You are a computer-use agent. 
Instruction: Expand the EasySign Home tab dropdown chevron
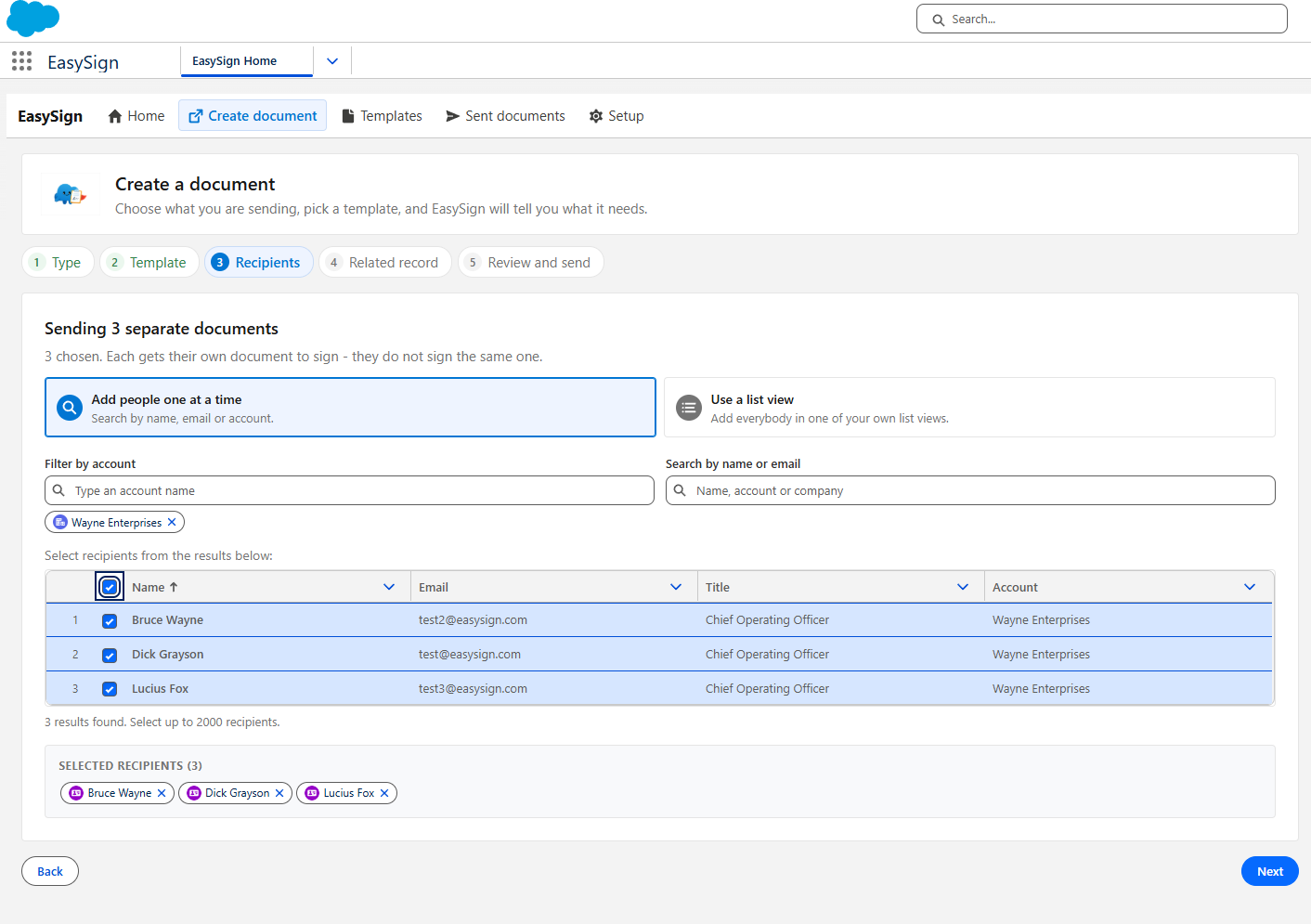coord(332,61)
